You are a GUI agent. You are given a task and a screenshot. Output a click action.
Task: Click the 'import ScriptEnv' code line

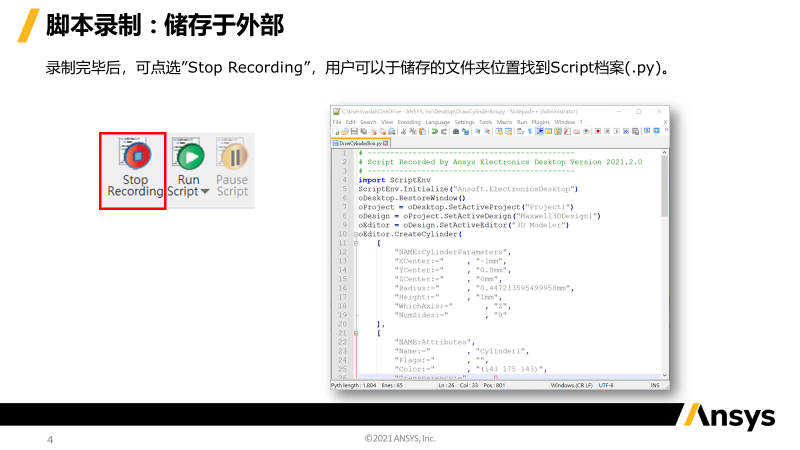(394, 180)
